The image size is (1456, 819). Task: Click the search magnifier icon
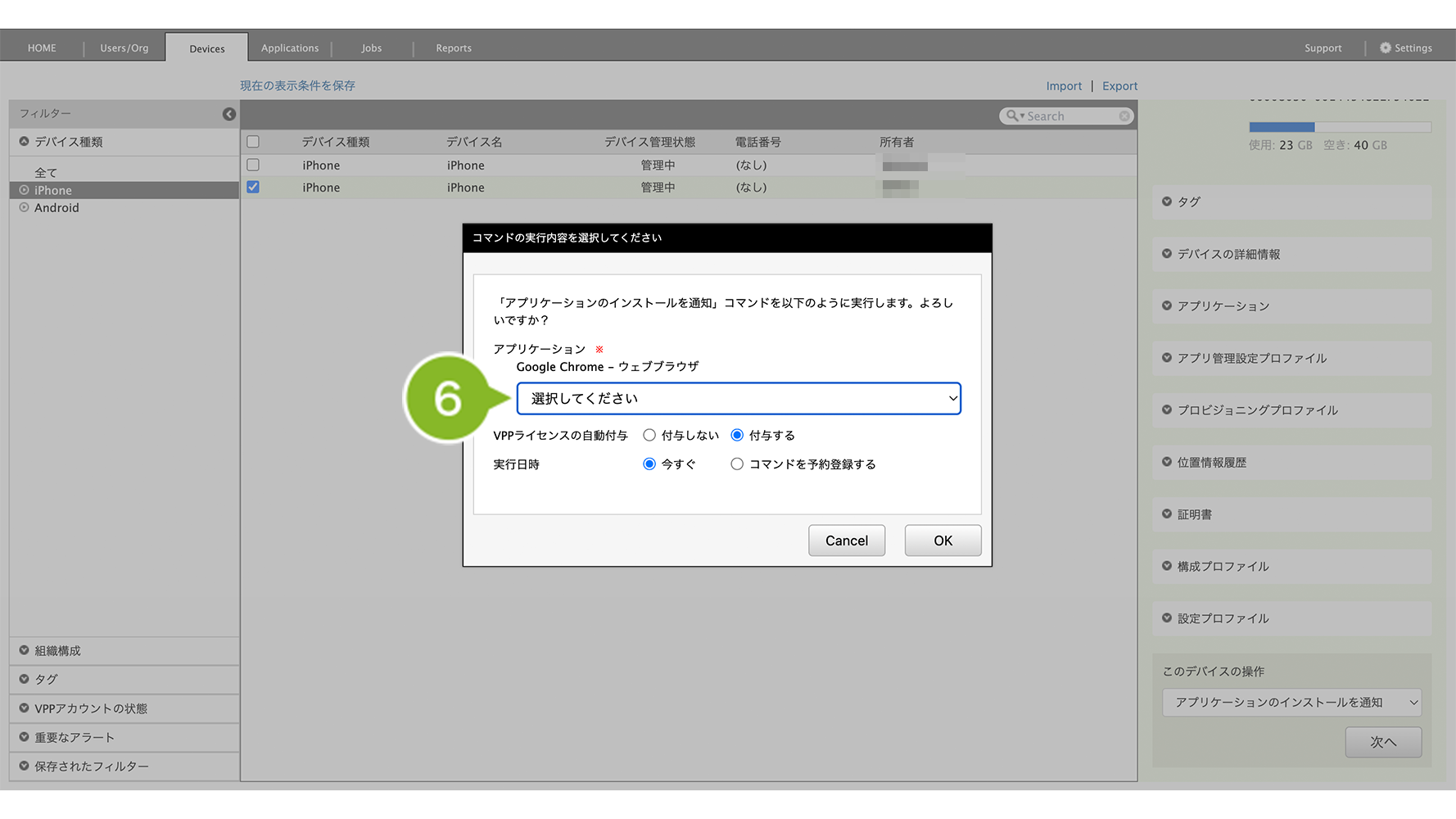coord(1012,116)
